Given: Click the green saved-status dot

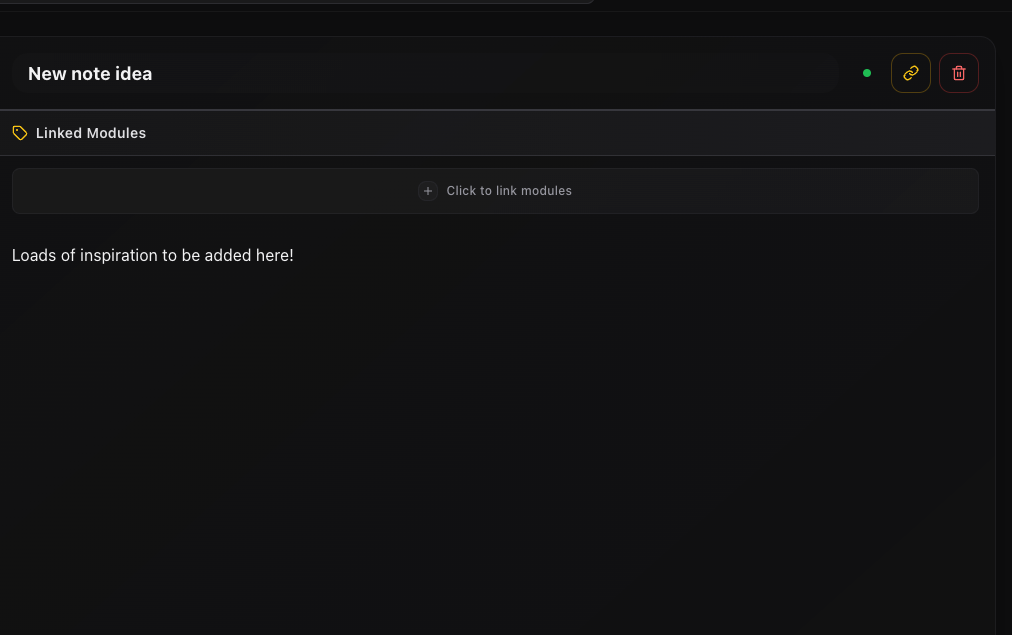Looking at the screenshot, I should pos(867,73).
